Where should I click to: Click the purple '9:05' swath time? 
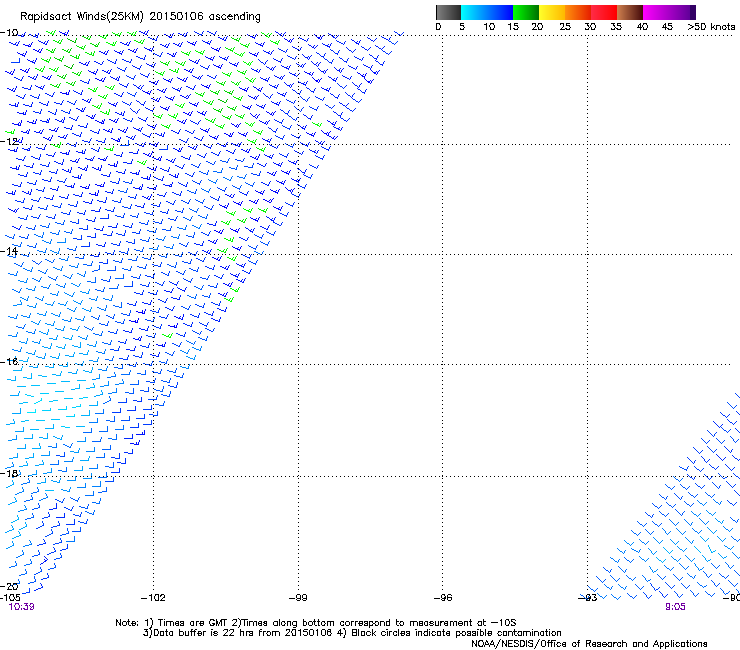click(x=675, y=607)
